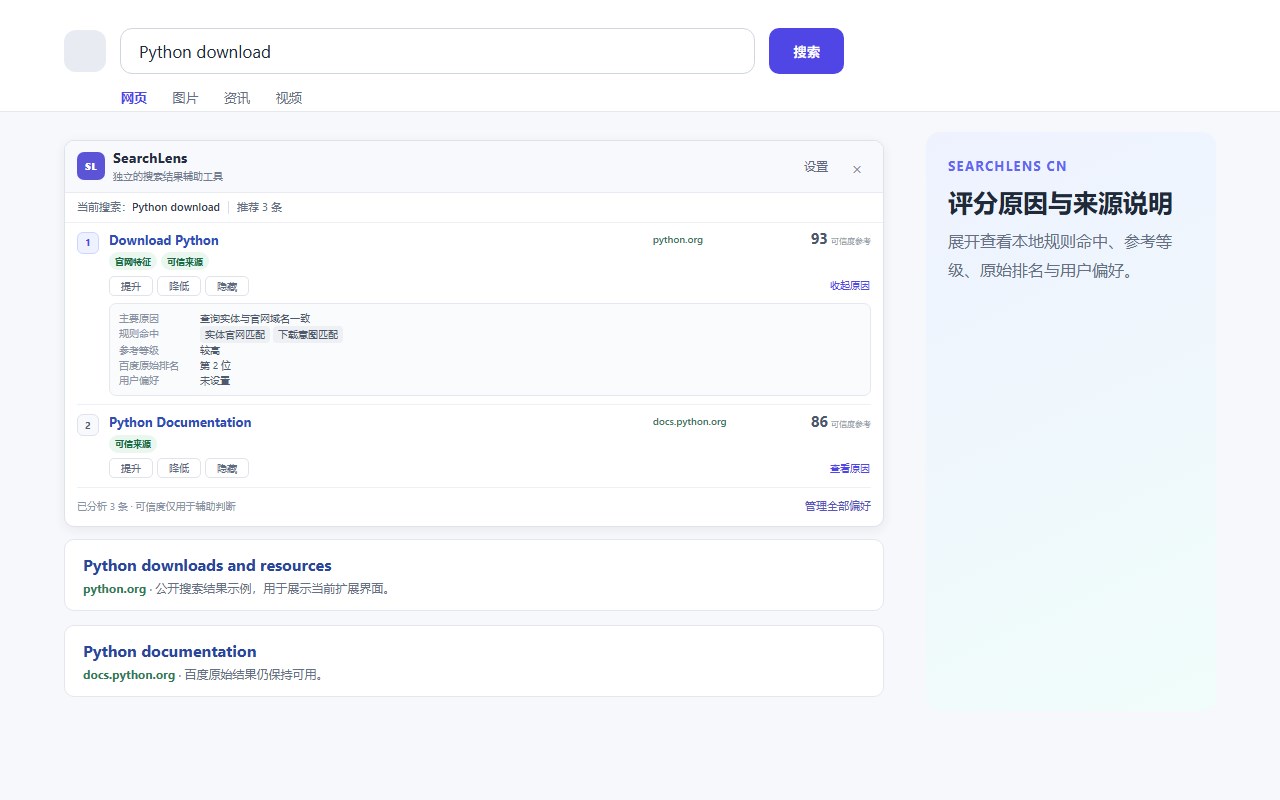Click 隐藏 for Download Python result
This screenshot has height=800, width=1280.
(x=227, y=286)
